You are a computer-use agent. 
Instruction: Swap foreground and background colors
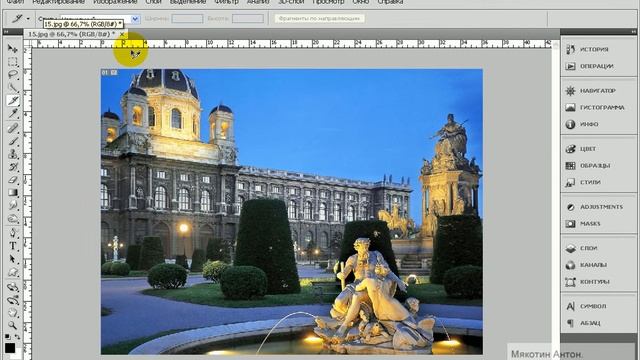tap(17, 337)
